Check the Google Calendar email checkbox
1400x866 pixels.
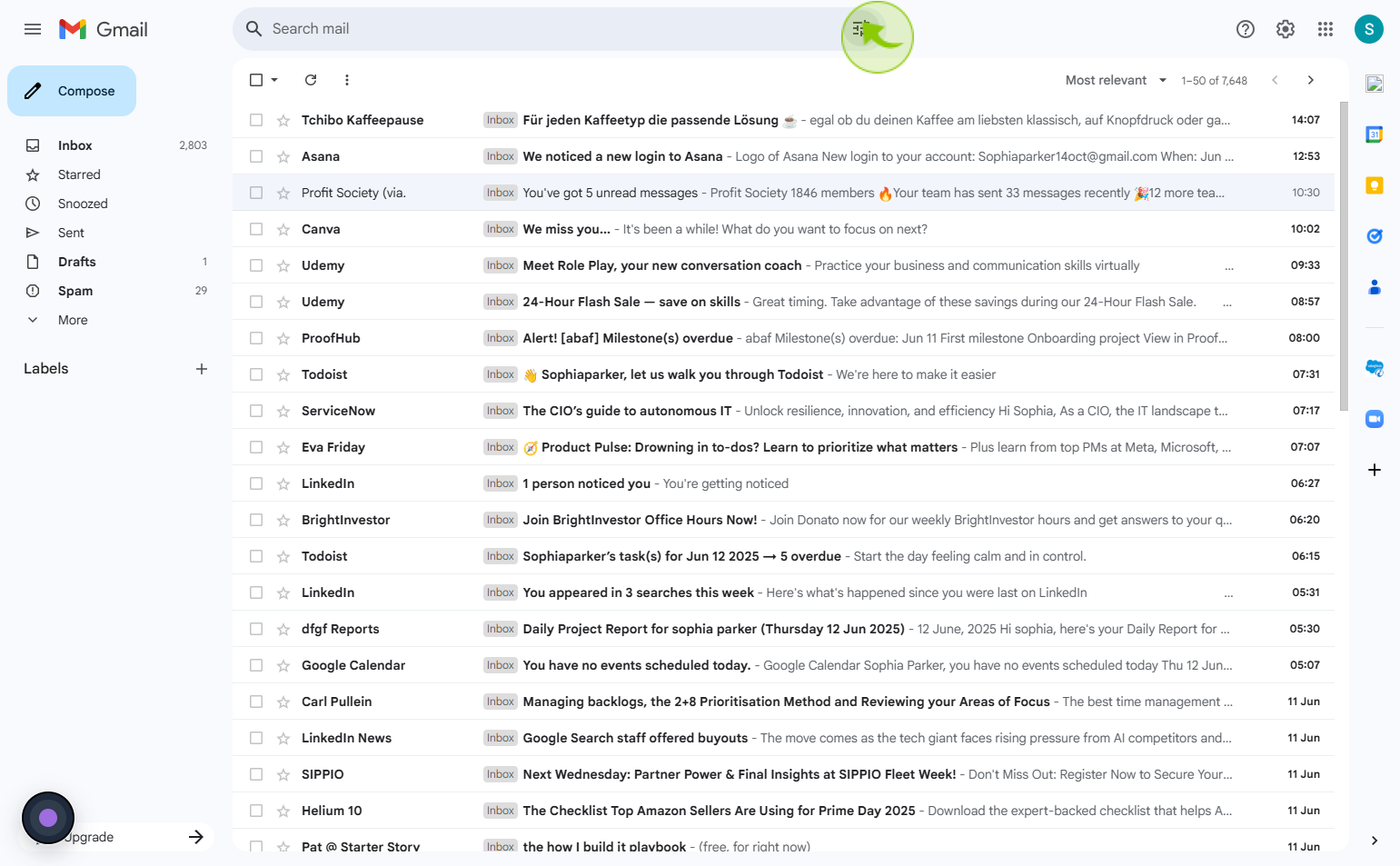[x=256, y=665]
